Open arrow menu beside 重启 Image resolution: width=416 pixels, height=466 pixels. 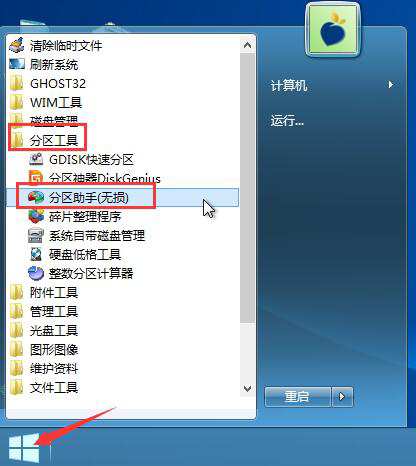(342, 397)
